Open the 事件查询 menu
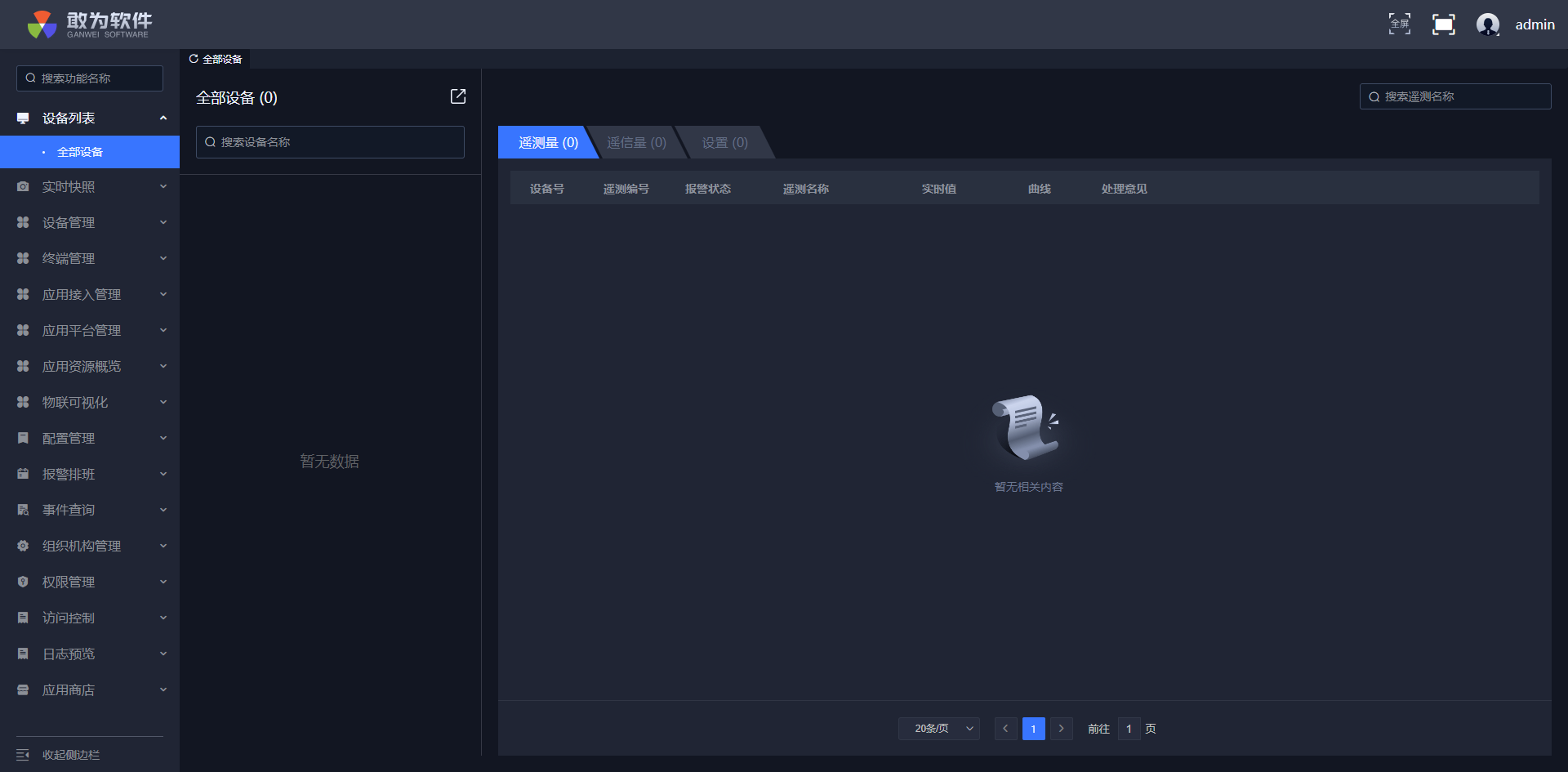 point(90,511)
